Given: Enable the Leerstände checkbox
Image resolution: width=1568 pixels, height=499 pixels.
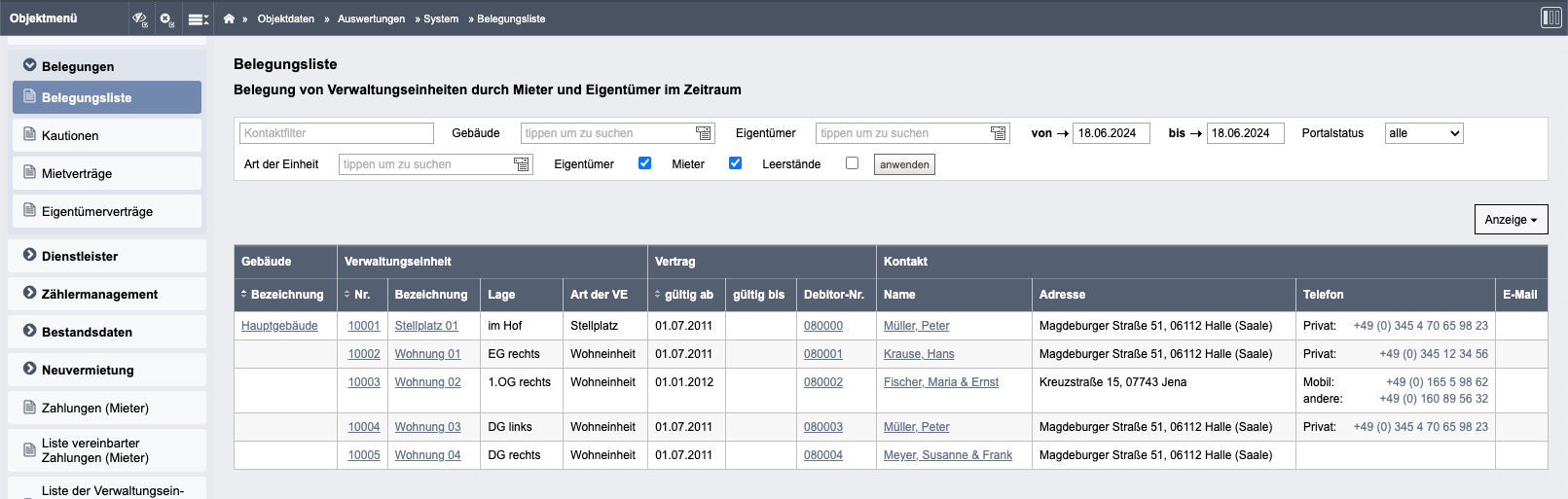Looking at the screenshot, I should (x=853, y=163).
